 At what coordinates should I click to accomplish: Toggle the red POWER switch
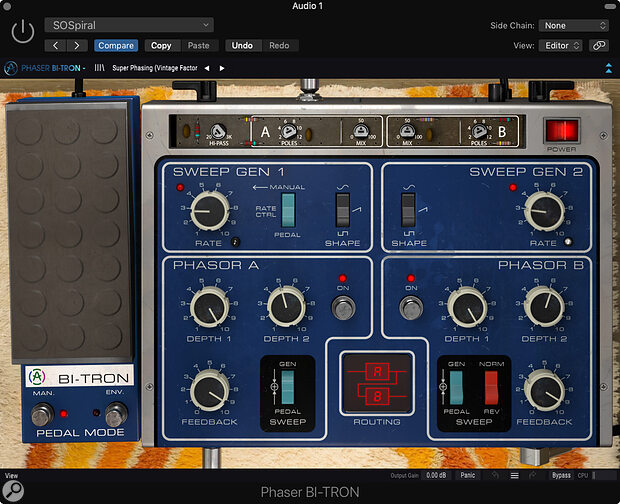pyautogui.click(x=561, y=131)
